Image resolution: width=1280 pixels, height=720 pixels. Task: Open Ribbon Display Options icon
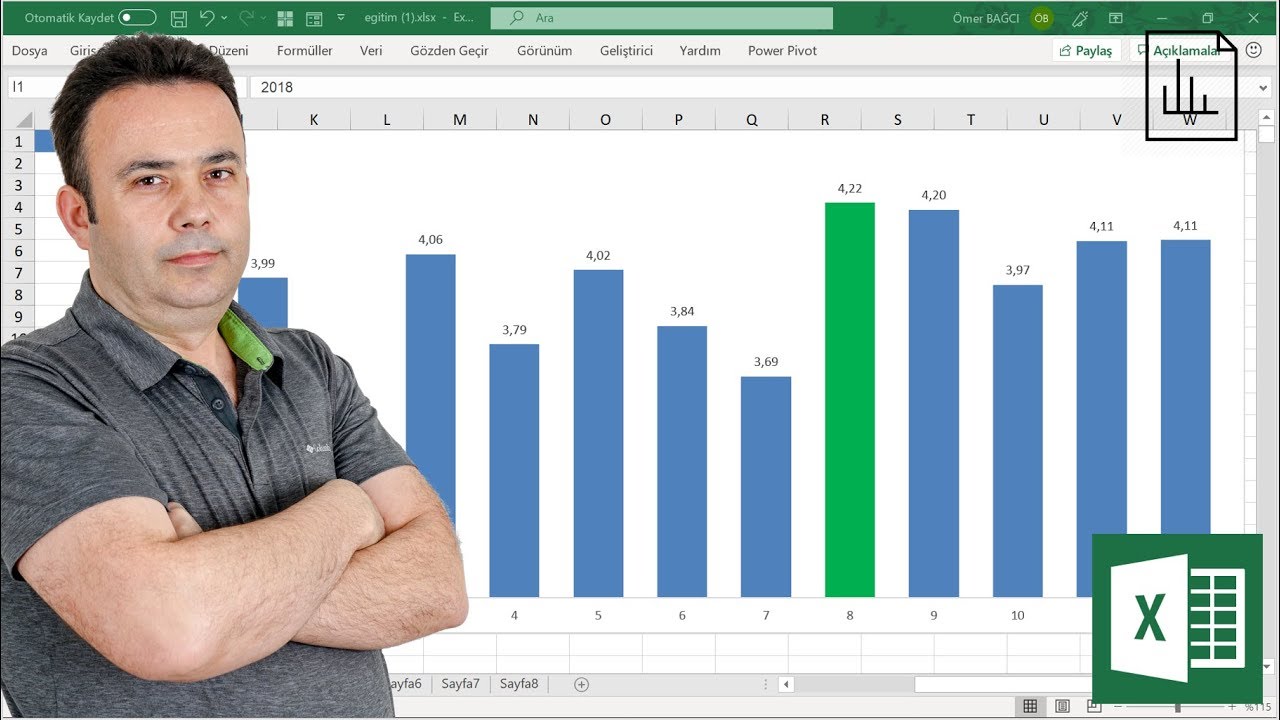[1116, 18]
